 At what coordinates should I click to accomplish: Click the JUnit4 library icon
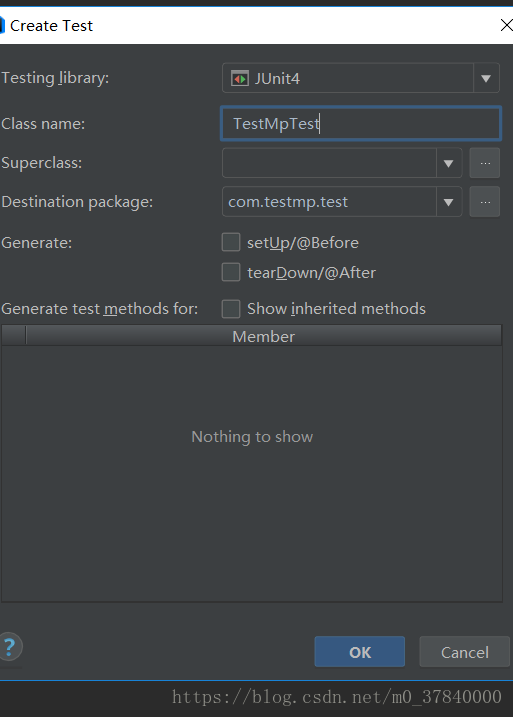point(240,79)
